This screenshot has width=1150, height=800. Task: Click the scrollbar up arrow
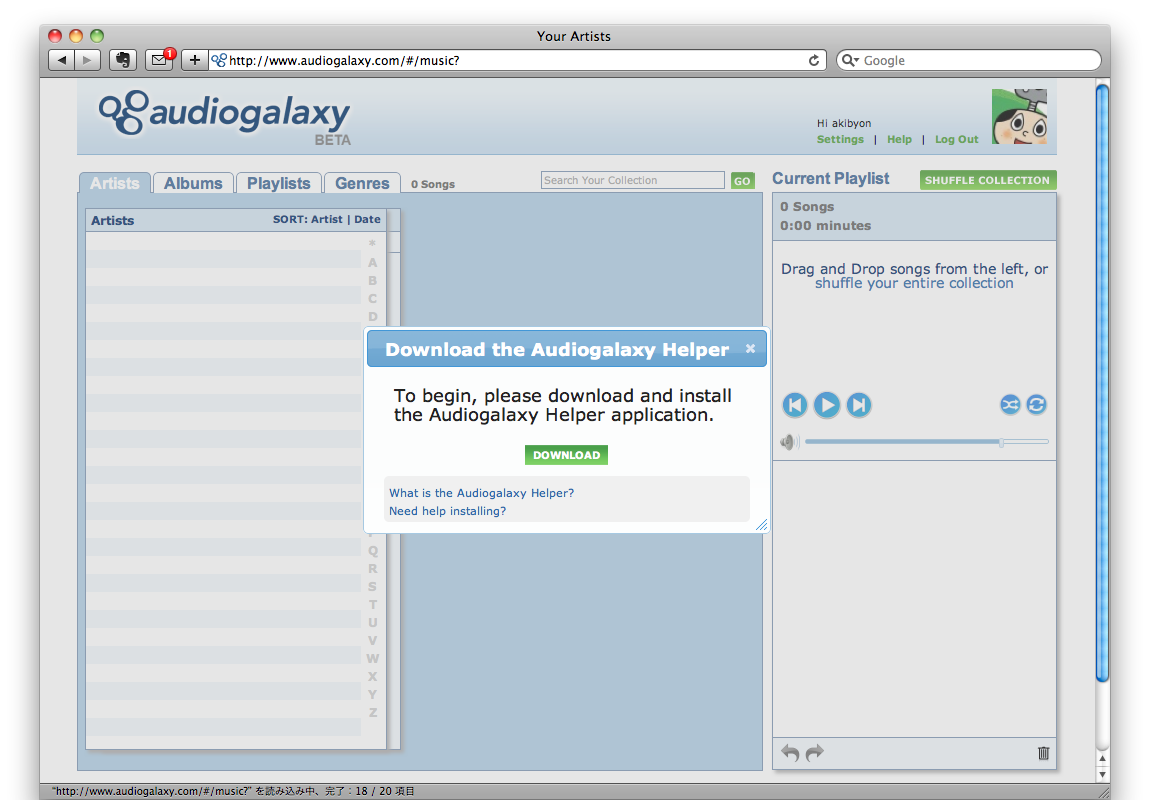[x=1102, y=758]
